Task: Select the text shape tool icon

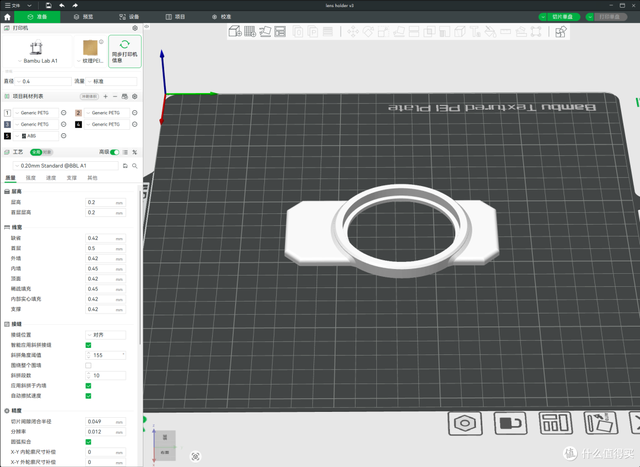Action: coord(475,31)
